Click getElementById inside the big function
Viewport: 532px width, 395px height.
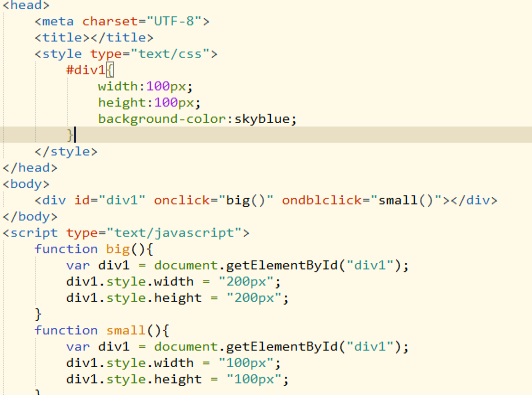pos(282,266)
